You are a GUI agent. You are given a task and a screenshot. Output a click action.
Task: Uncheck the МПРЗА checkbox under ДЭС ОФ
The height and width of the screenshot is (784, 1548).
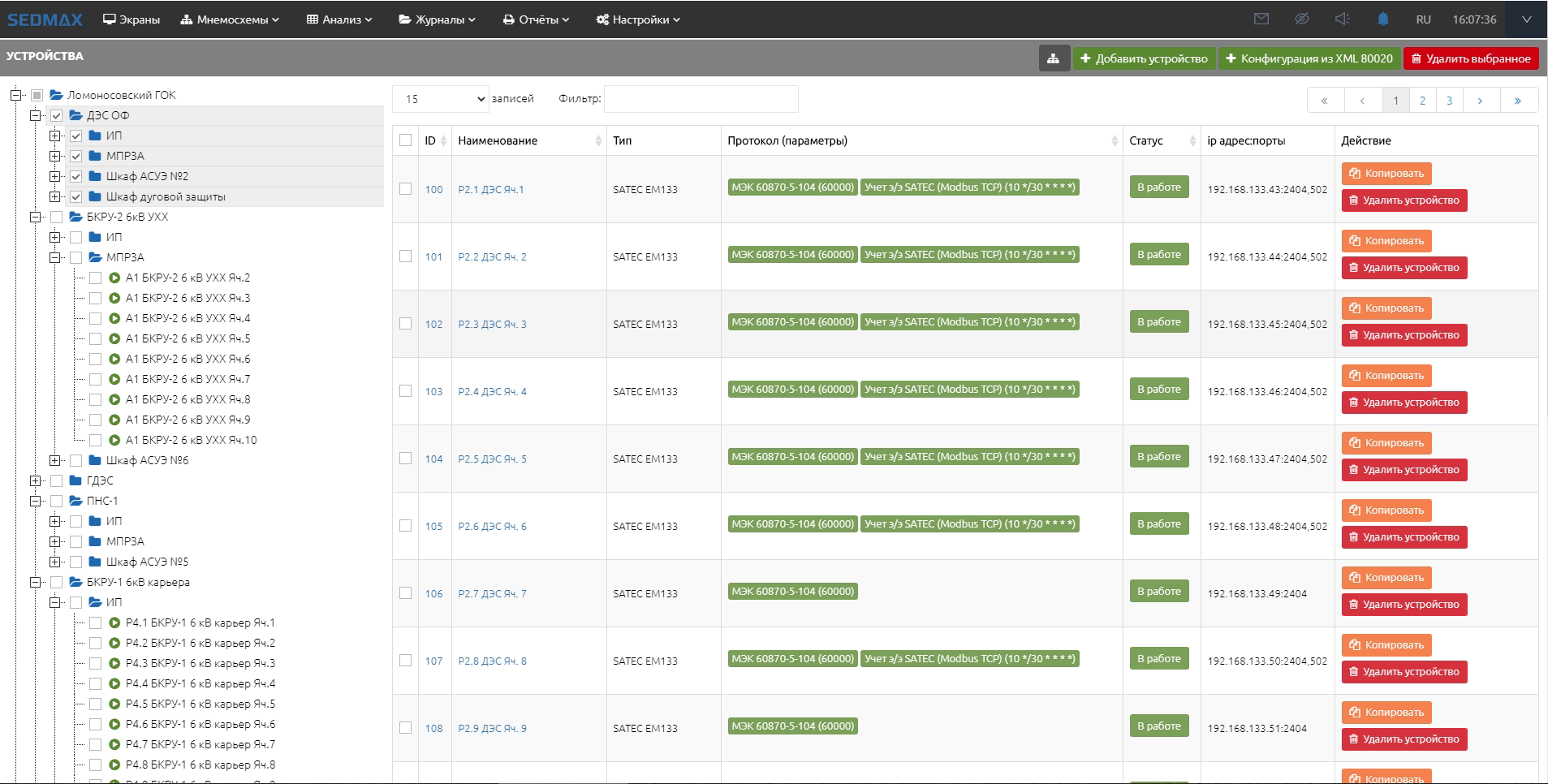pos(75,156)
